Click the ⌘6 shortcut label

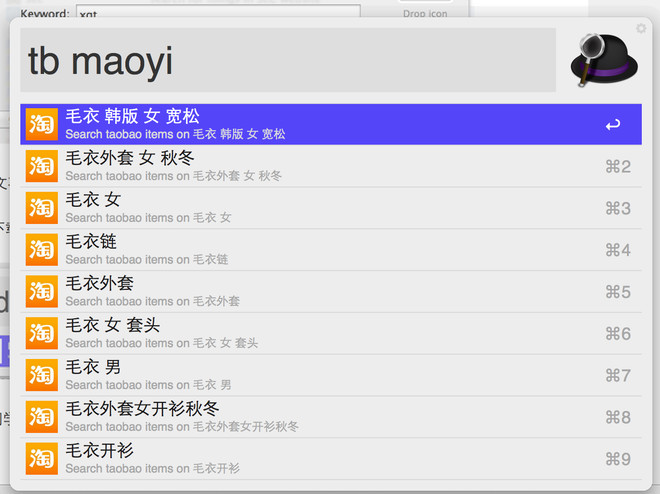(x=618, y=334)
